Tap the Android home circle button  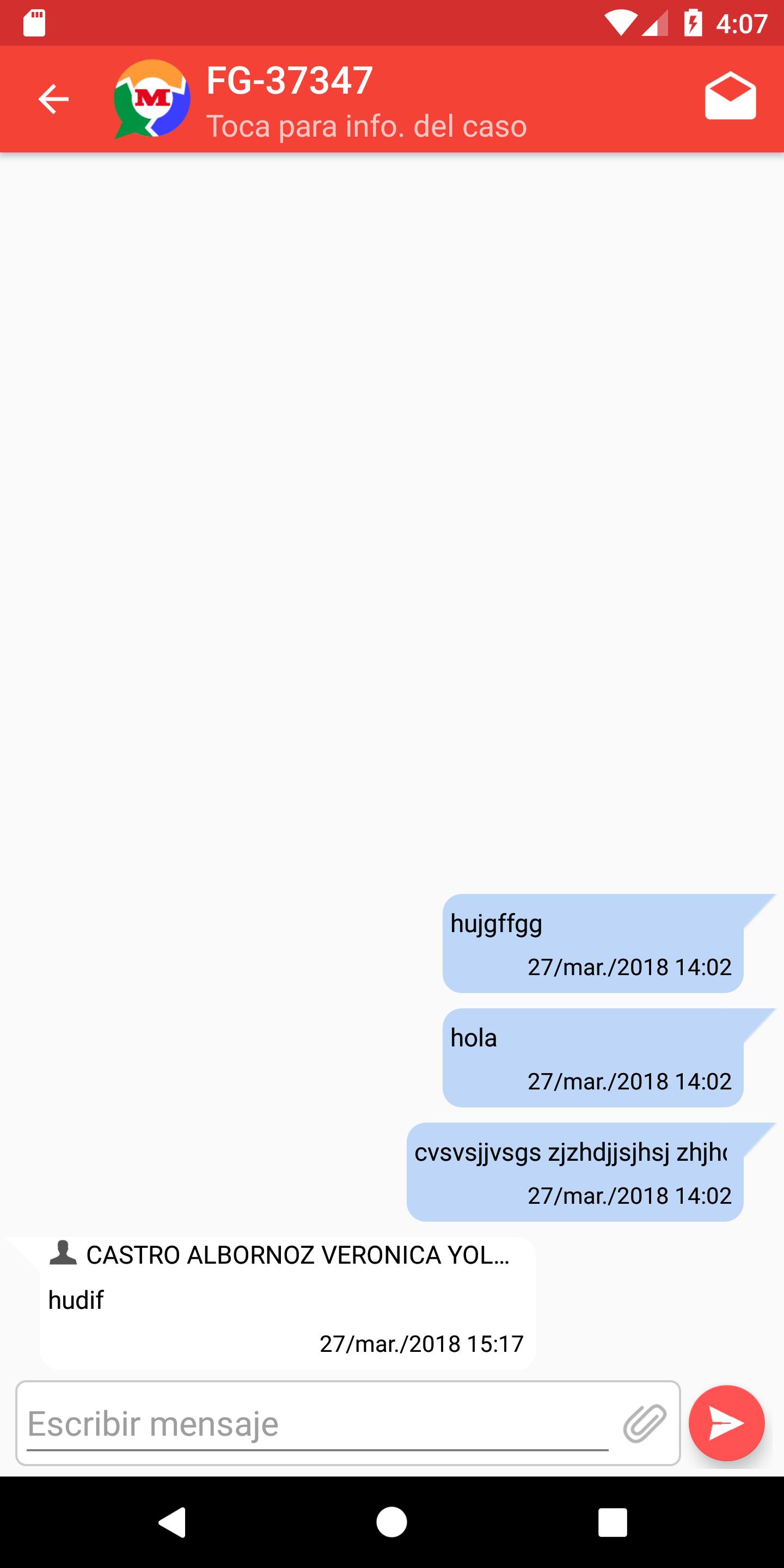(391, 1522)
